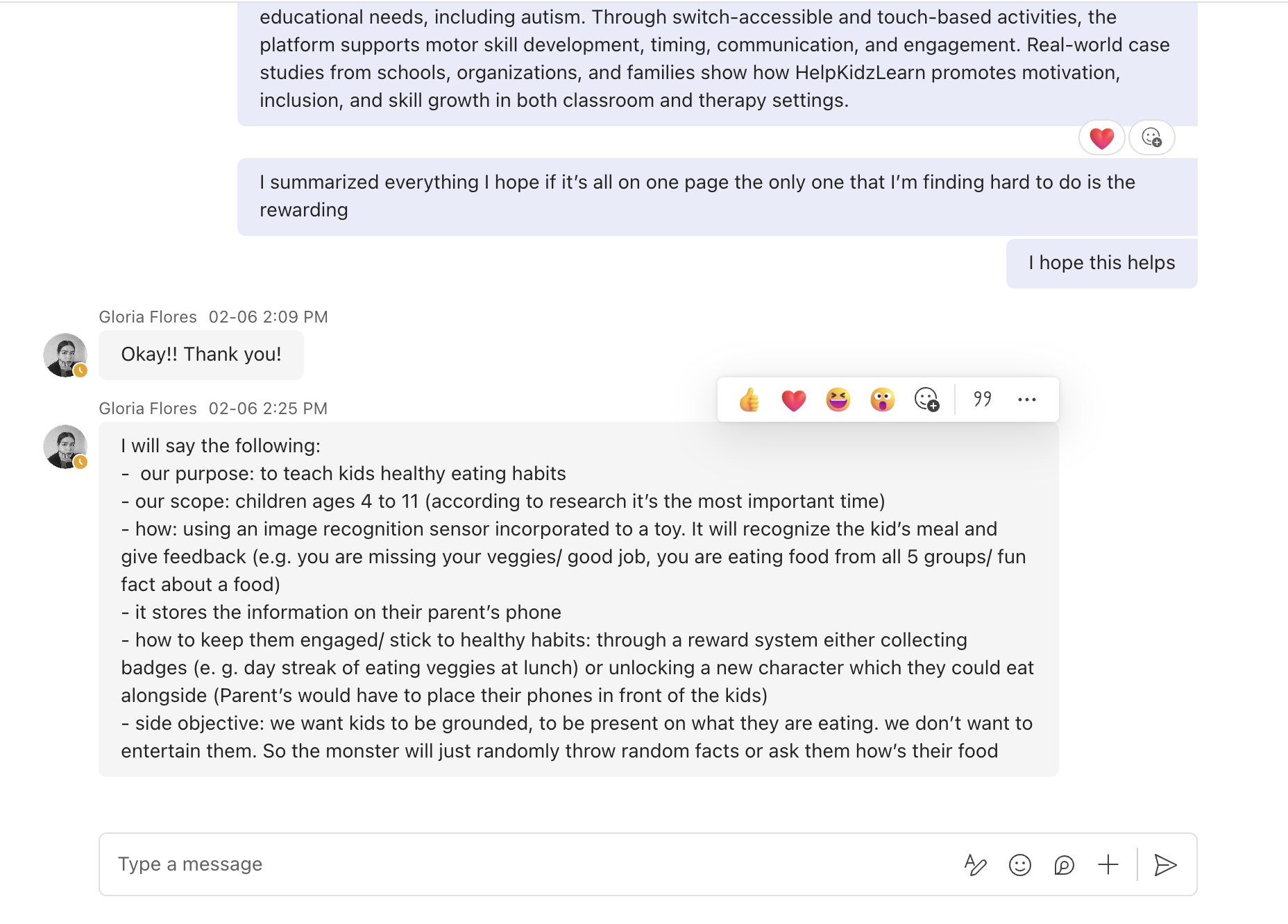This screenshot has width=1288, height=924.
Task: Click the add-reaction icon beside the heart reaction
Action: (1151, 137)
